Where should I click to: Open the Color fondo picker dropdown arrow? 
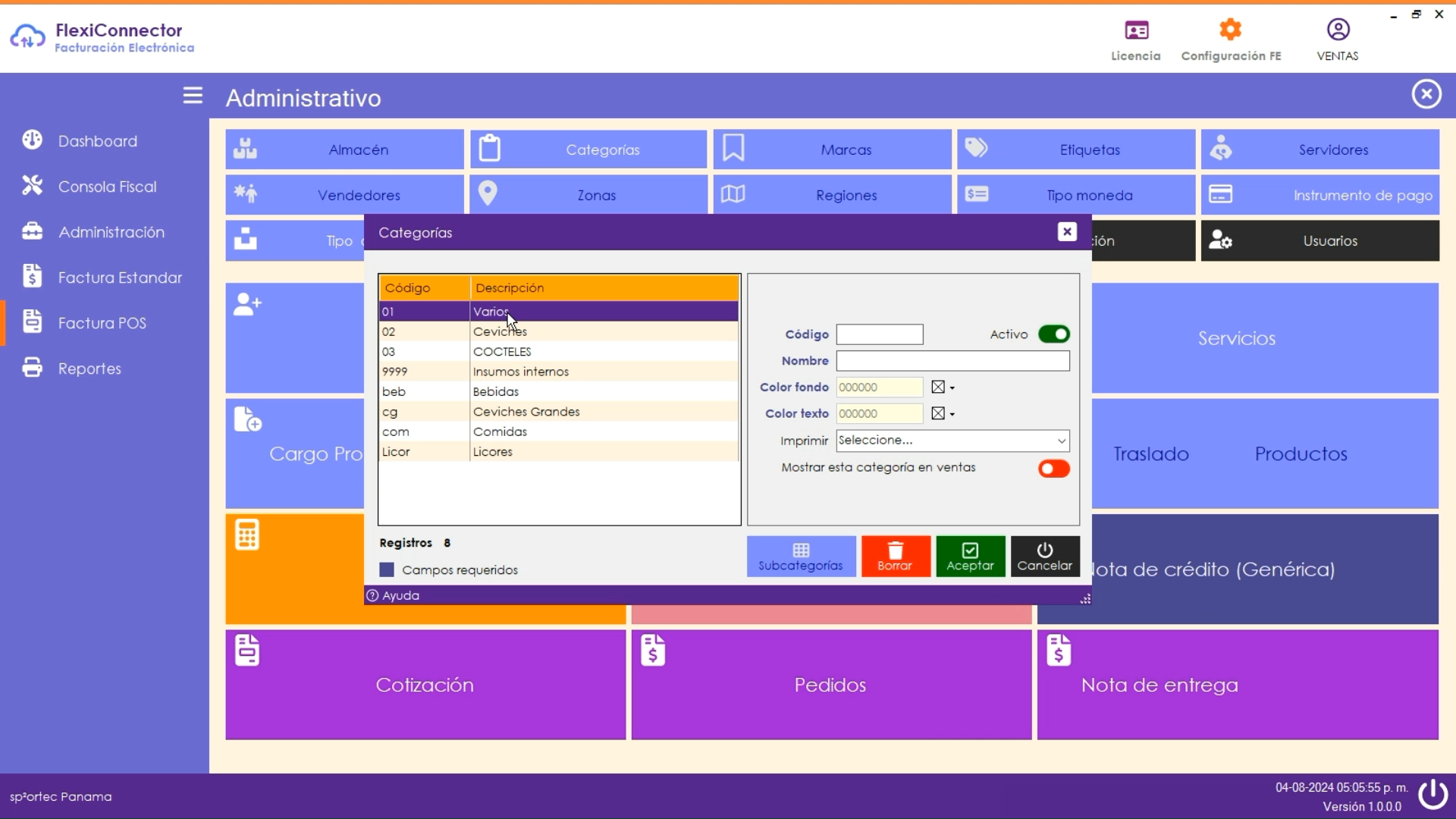pos(952,388)
